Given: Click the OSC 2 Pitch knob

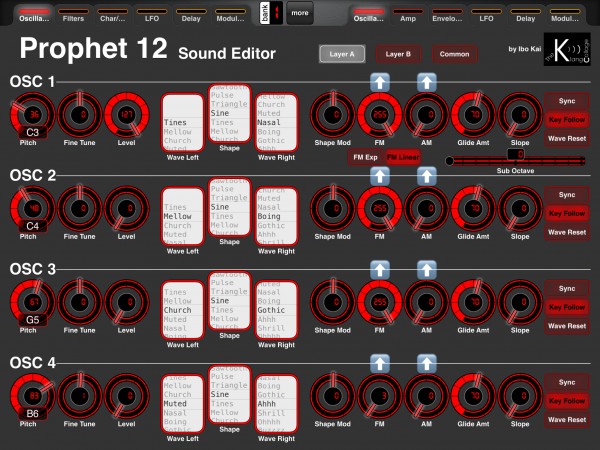Looking at the screenshot, I should coord(33,208).
